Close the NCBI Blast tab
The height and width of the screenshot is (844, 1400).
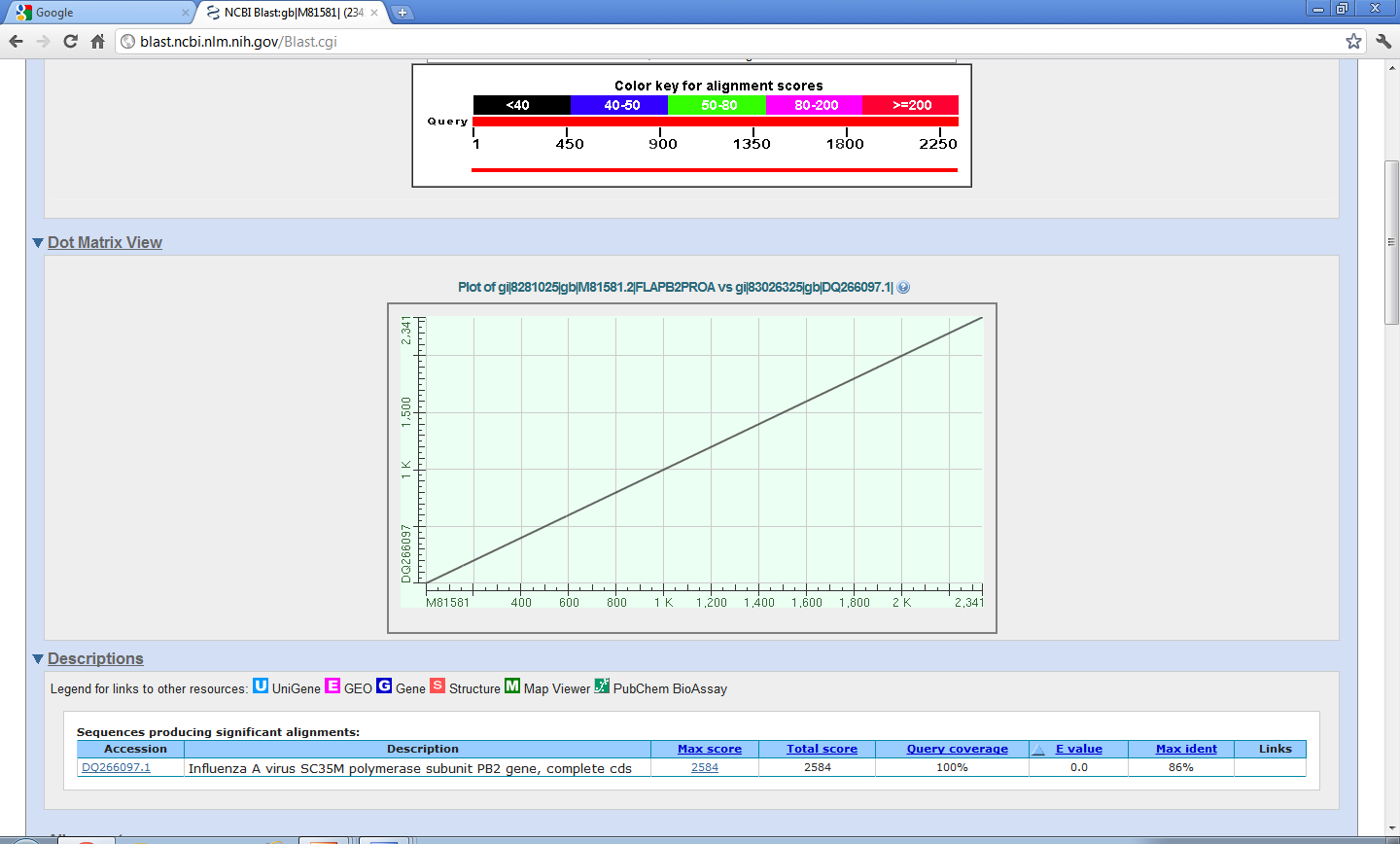pyautogui.click(x=374, y=13)
